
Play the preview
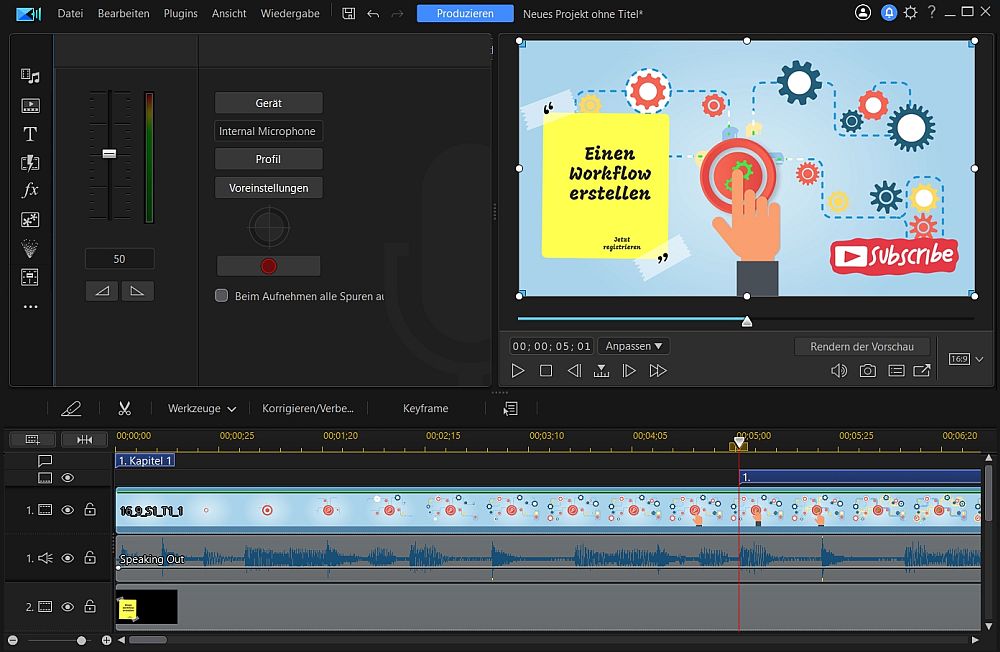pyautogui.click(x=518, y=371)
